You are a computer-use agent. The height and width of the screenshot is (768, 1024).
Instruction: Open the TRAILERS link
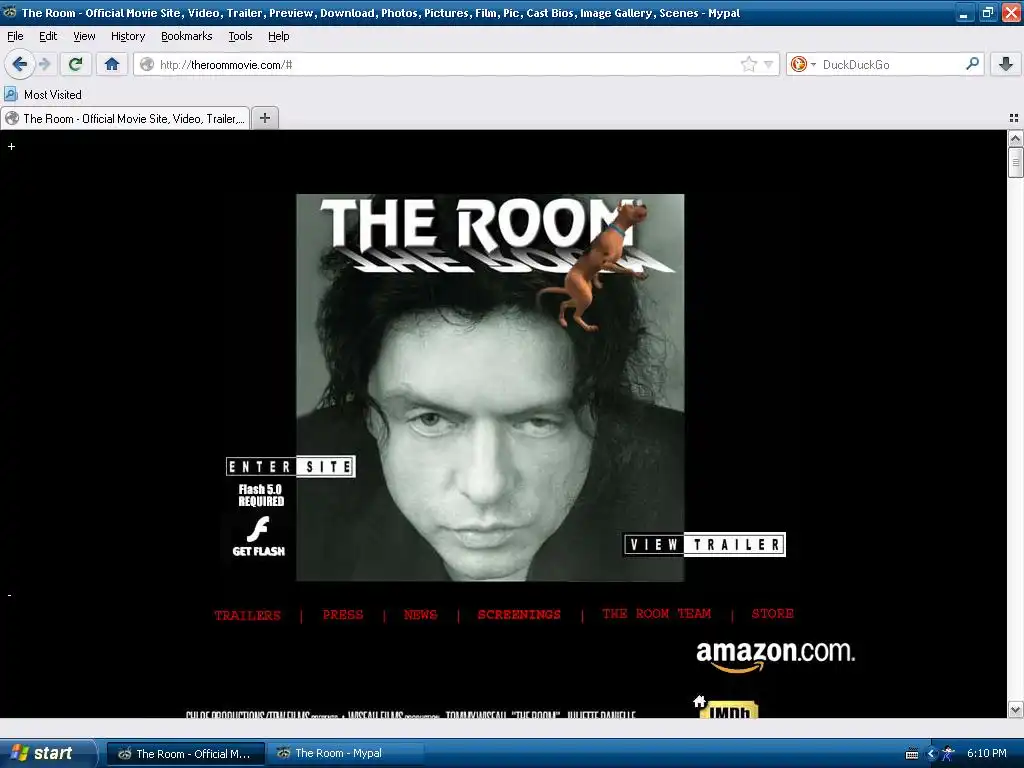click(x=248, y=615)
